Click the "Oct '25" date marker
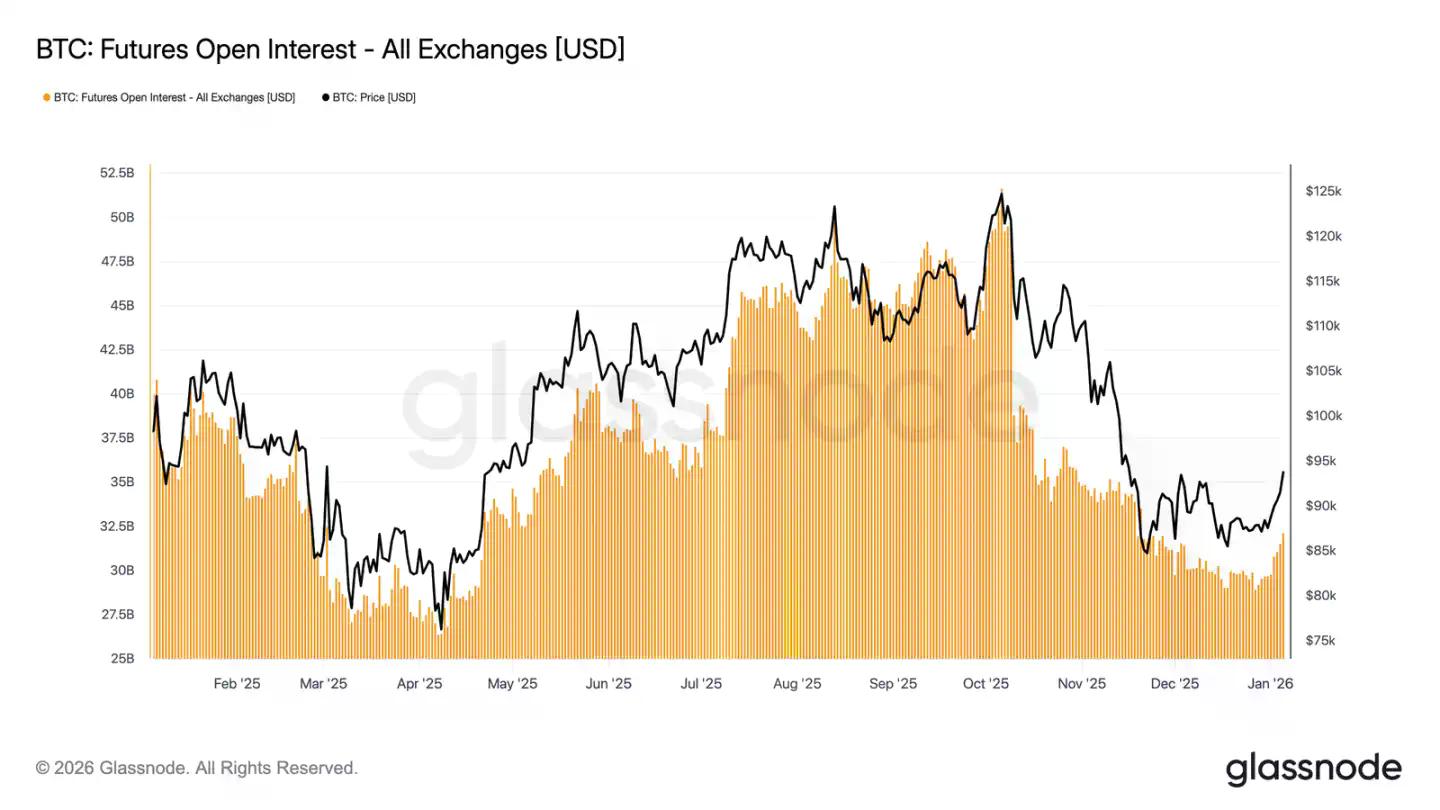Viewport: 1440px width, 810px height. 986,684
